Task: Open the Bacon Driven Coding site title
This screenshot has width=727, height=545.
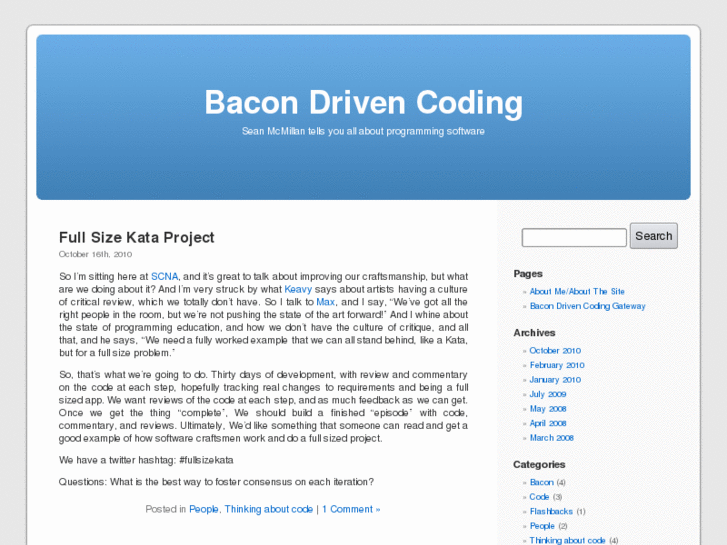Action: tap(364, 103)
